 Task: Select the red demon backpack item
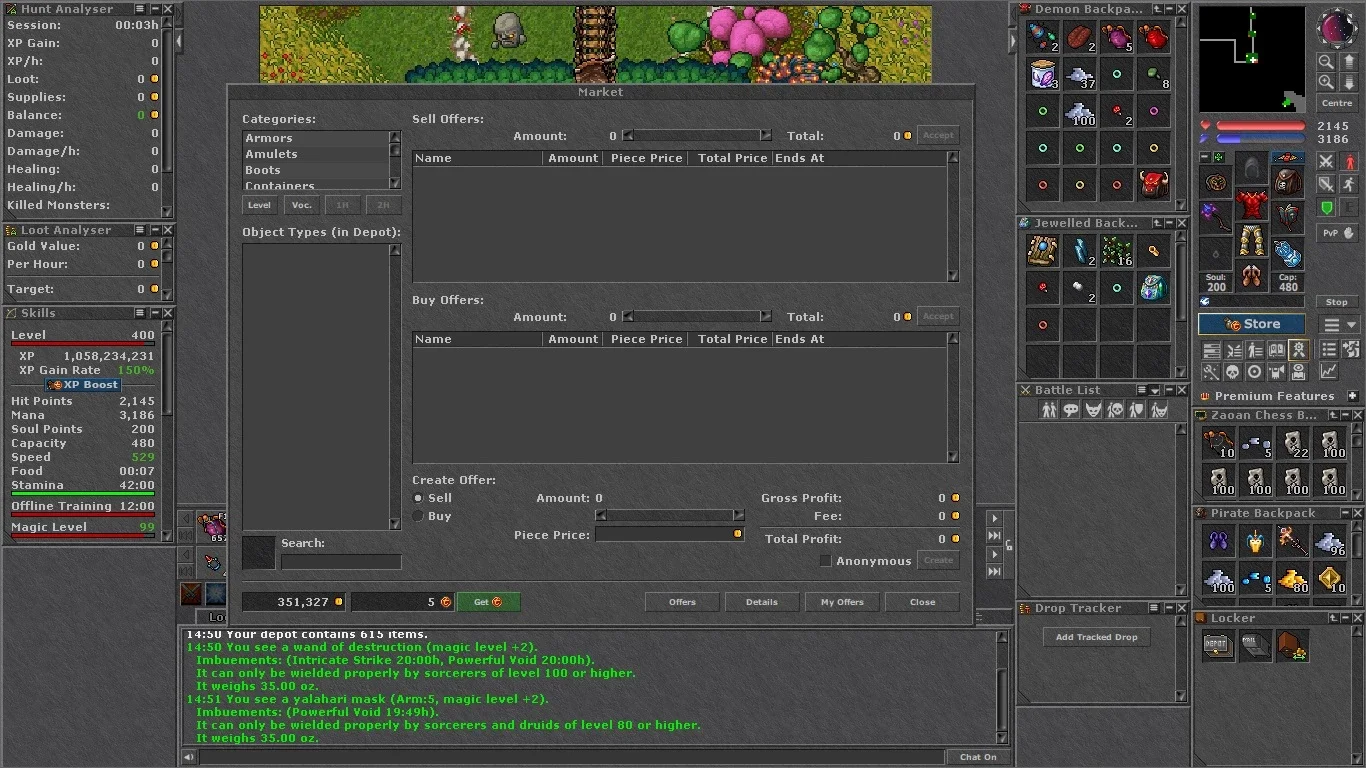[x=1154, y=184]
